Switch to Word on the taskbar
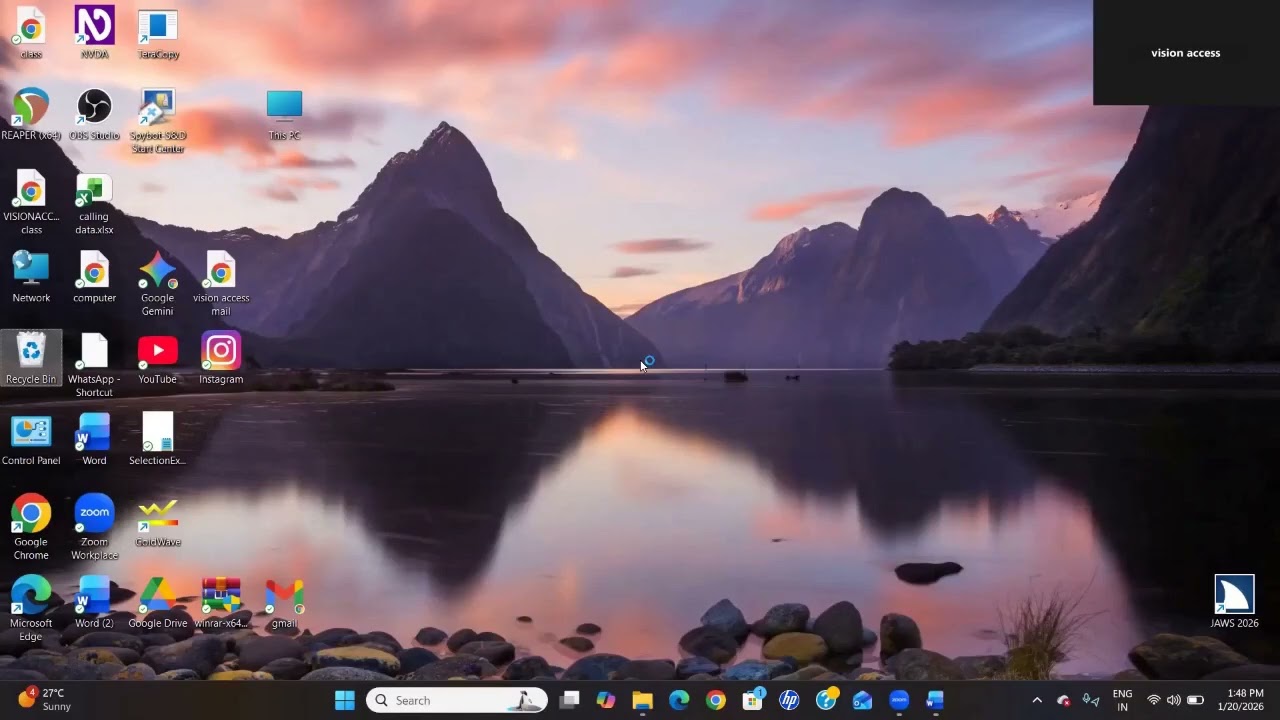This screenshot has width=1280, height=720. point(935,700)
